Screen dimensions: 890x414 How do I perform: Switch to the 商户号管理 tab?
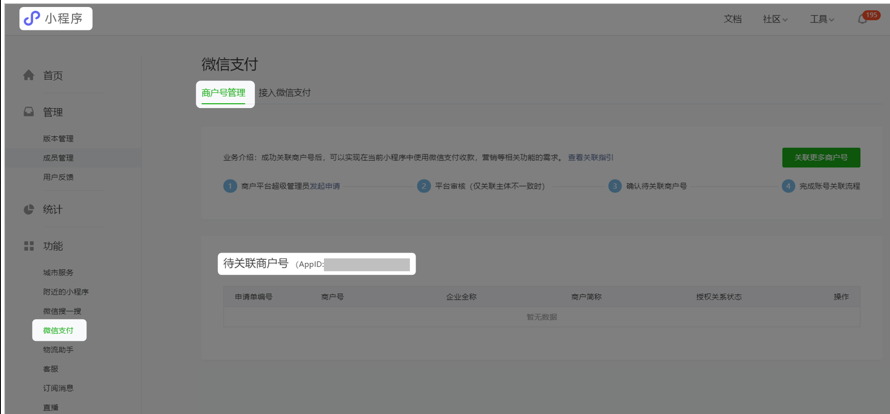(223, 93)
